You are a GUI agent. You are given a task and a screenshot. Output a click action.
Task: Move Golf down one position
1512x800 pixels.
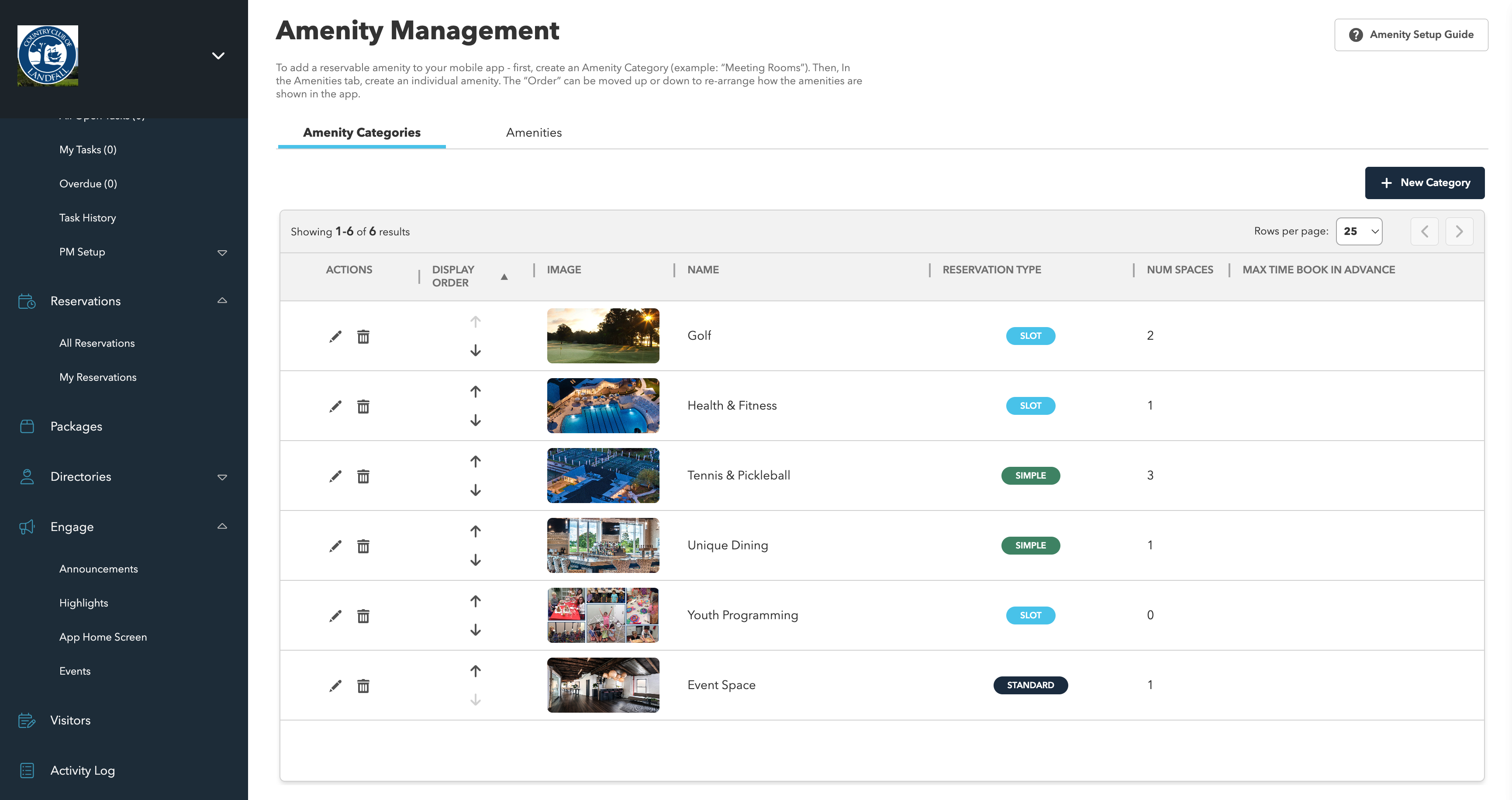click(x=476, y=350)
